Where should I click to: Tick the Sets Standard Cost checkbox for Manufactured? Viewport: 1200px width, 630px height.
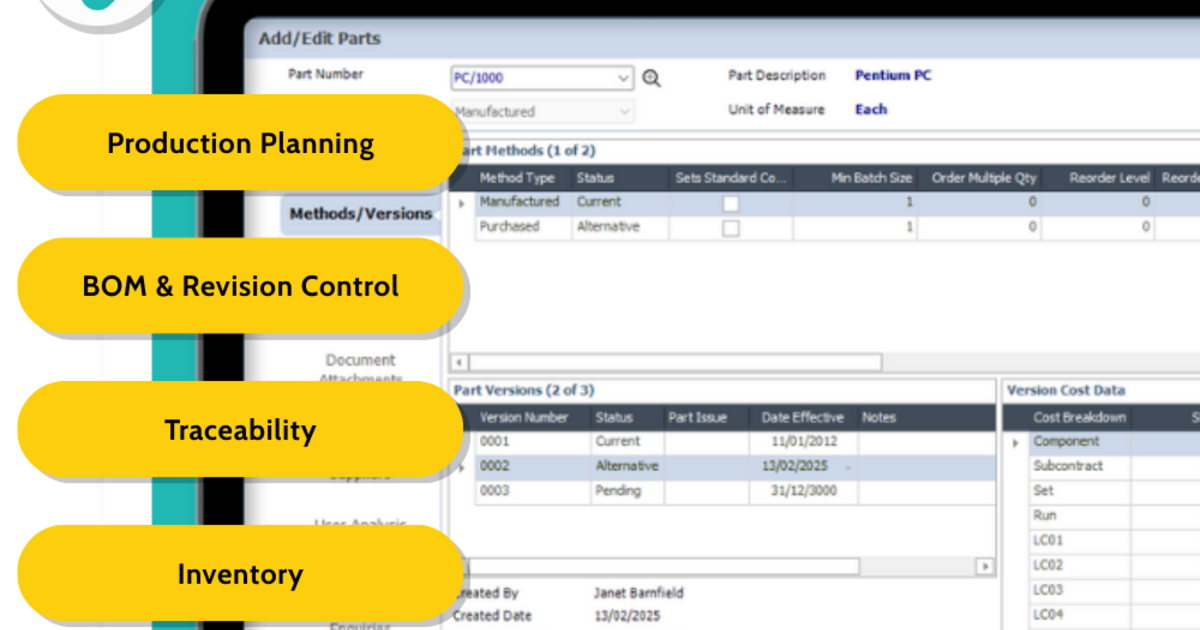[731, 203]
